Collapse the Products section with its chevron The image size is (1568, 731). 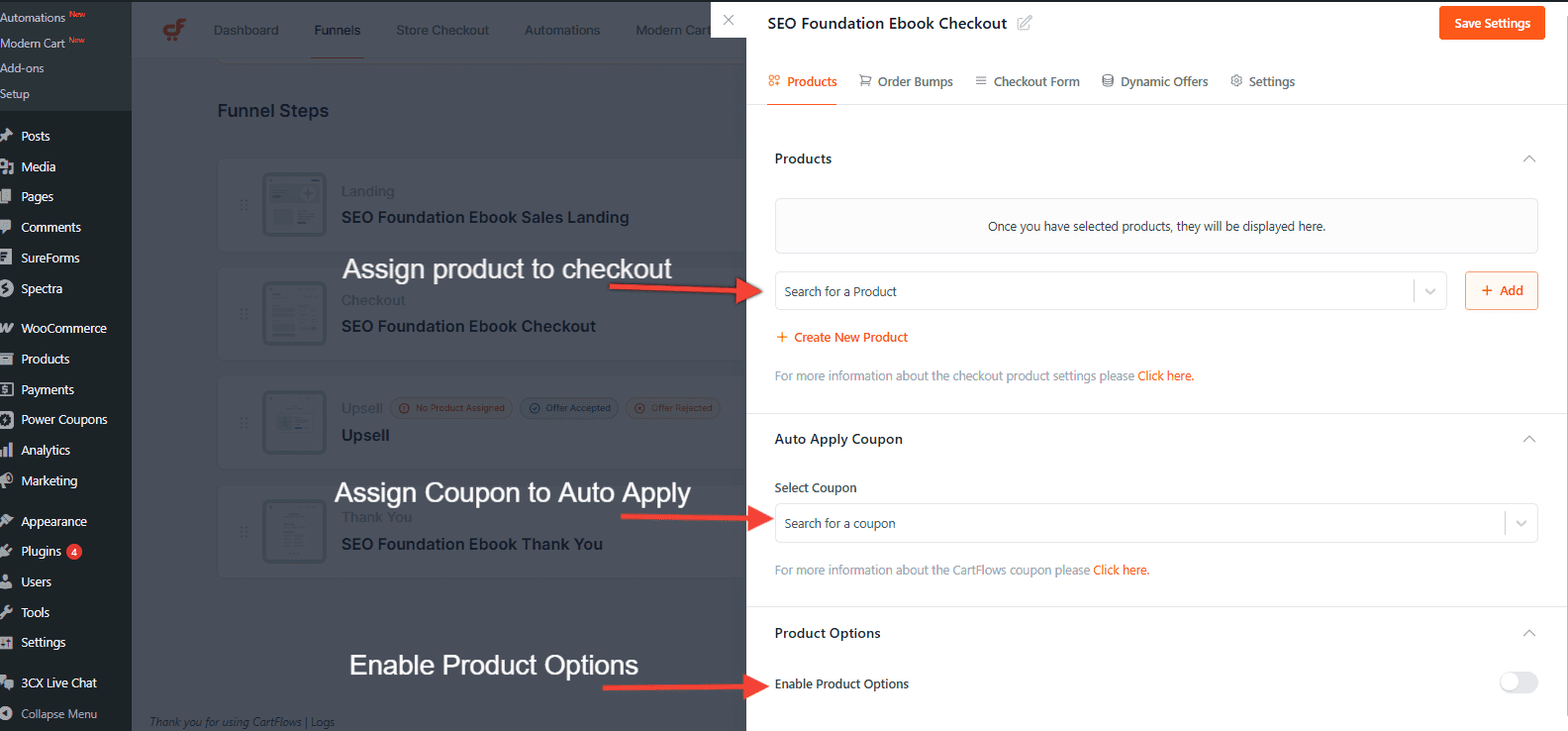(x=1529, y=157)
